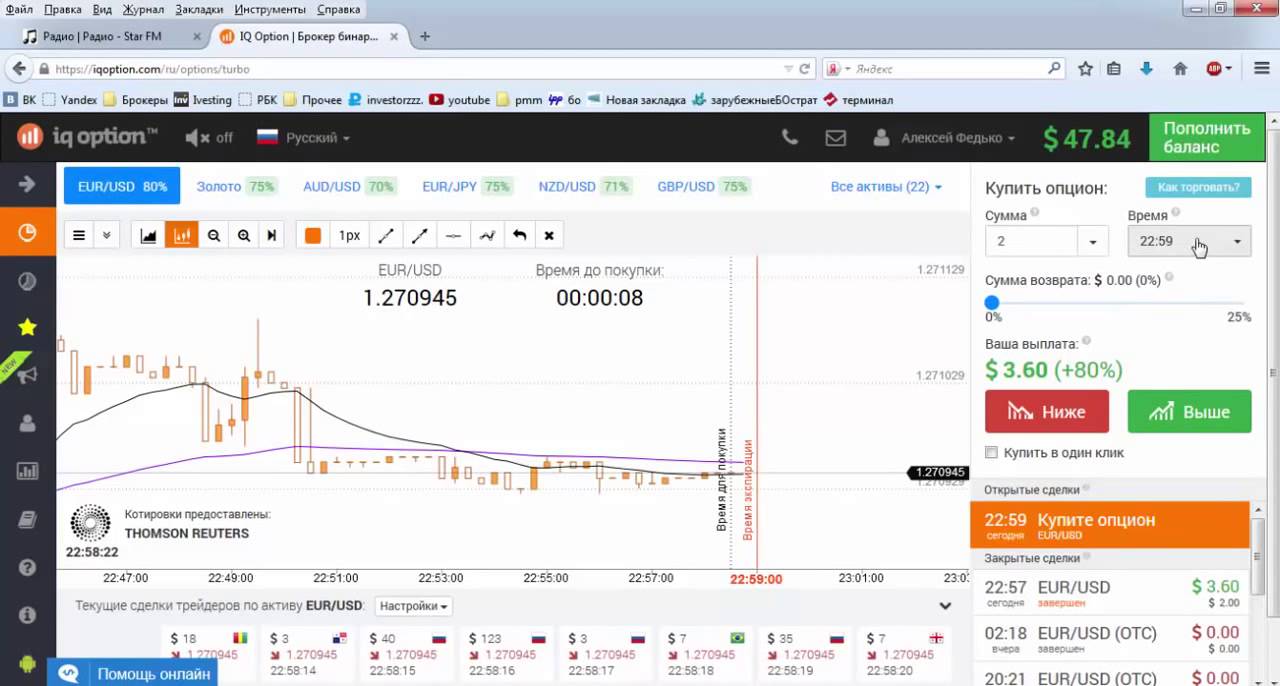Undo last drawing with the arrow icon
This screenshot has height=686, width=1280.
pos(519,236)
